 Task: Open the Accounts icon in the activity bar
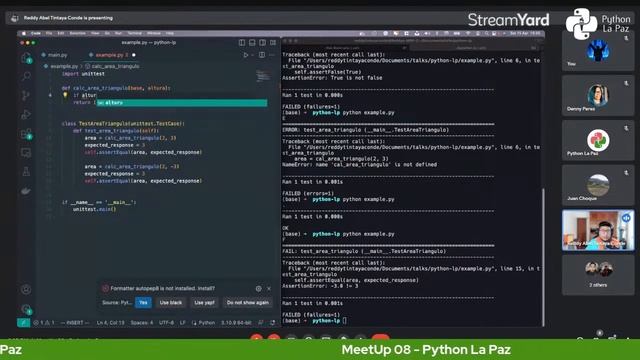pos(26,289)
